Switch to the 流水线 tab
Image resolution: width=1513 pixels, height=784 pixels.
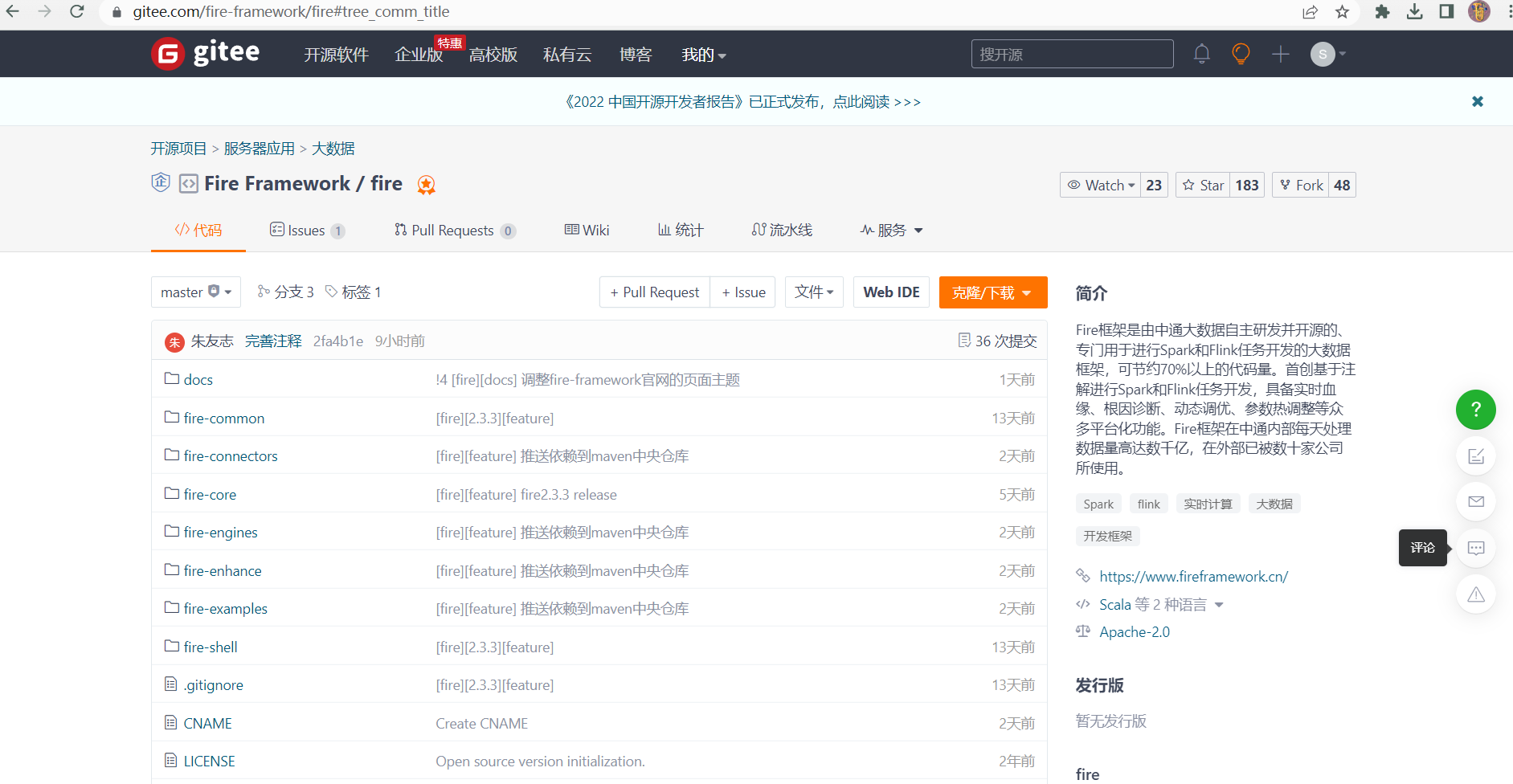coord(782,230)
